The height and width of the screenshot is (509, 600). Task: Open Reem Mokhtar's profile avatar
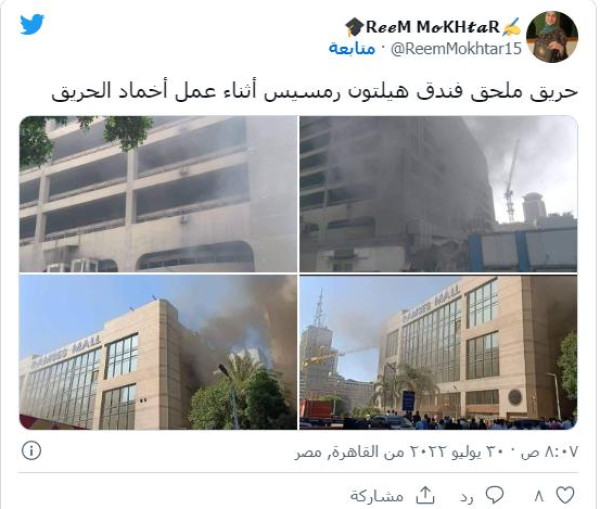point(552,37)
